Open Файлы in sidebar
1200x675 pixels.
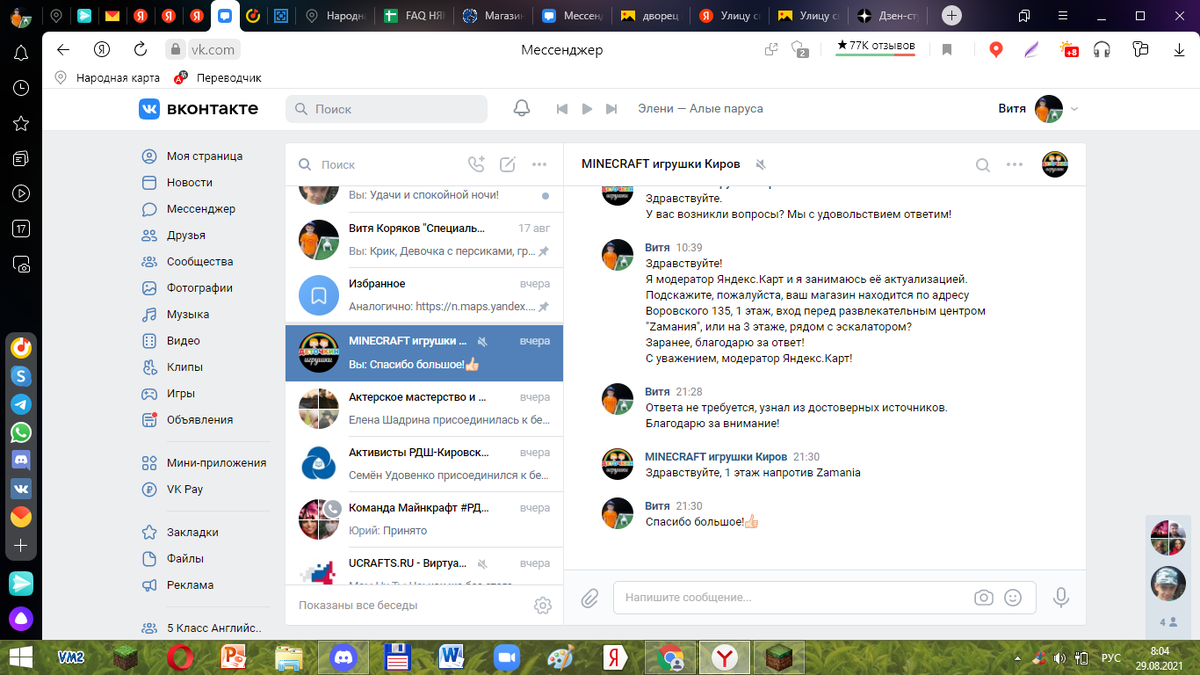pos(185,558)
